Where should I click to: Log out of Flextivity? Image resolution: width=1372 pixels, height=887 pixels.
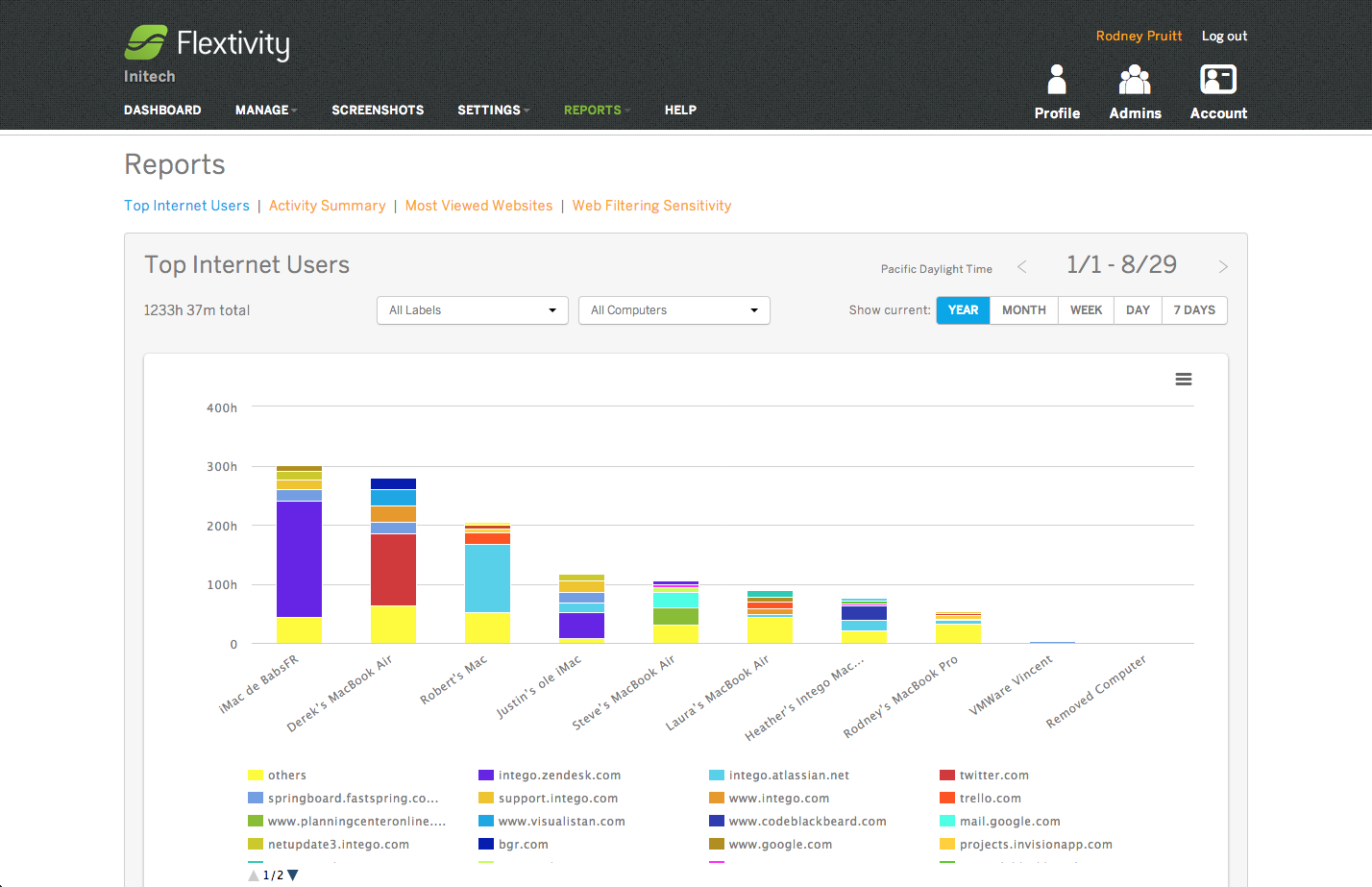pyautogui.click(x=1224, y=36)
